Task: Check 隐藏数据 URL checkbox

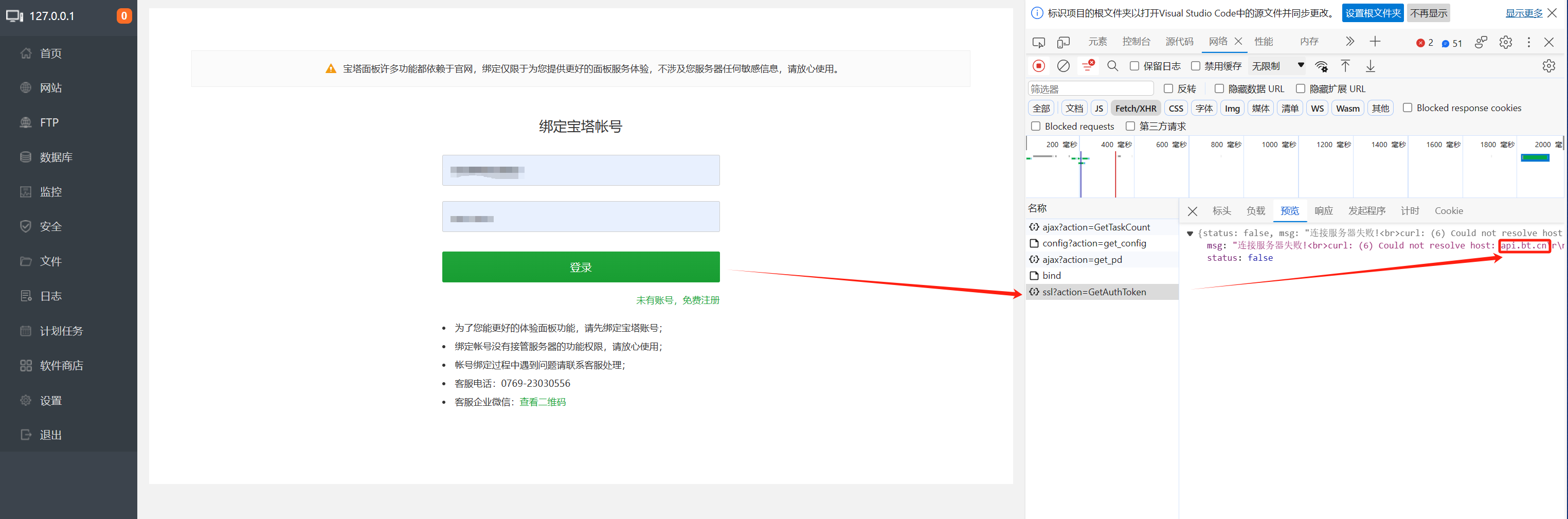Action: (x=1219, y=89)
